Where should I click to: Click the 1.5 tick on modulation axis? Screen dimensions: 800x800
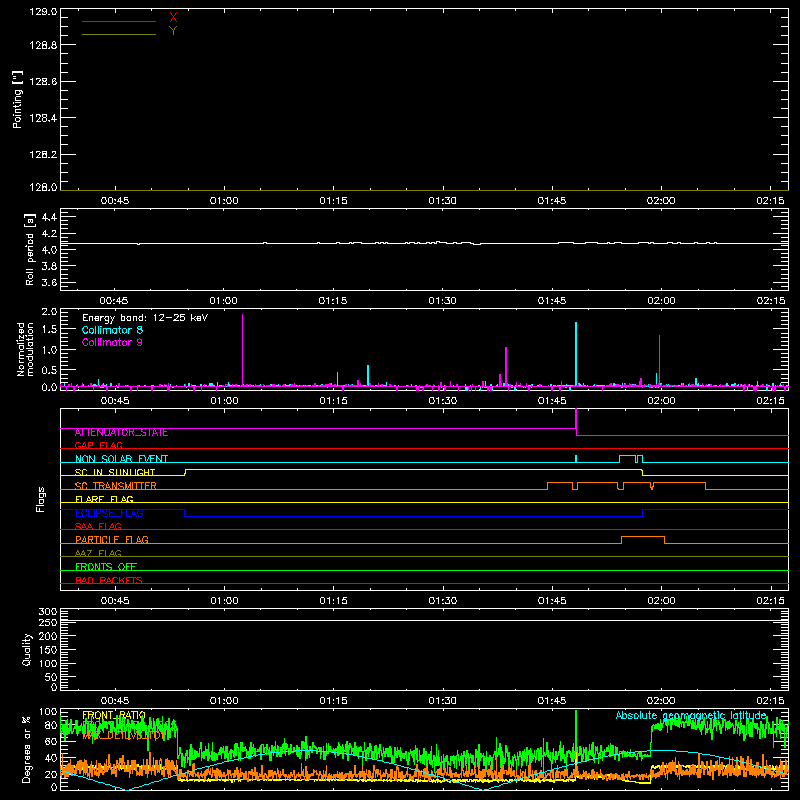(49, 330)
